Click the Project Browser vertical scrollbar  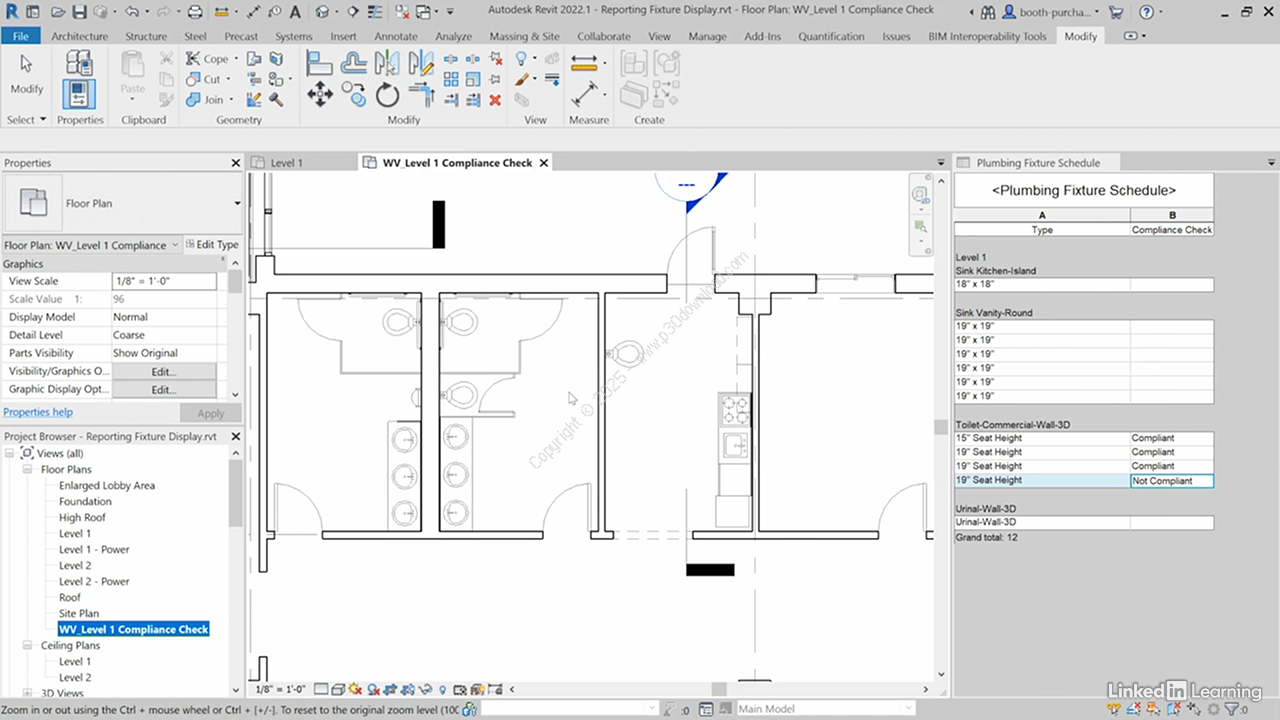click(x=236, y=570)
